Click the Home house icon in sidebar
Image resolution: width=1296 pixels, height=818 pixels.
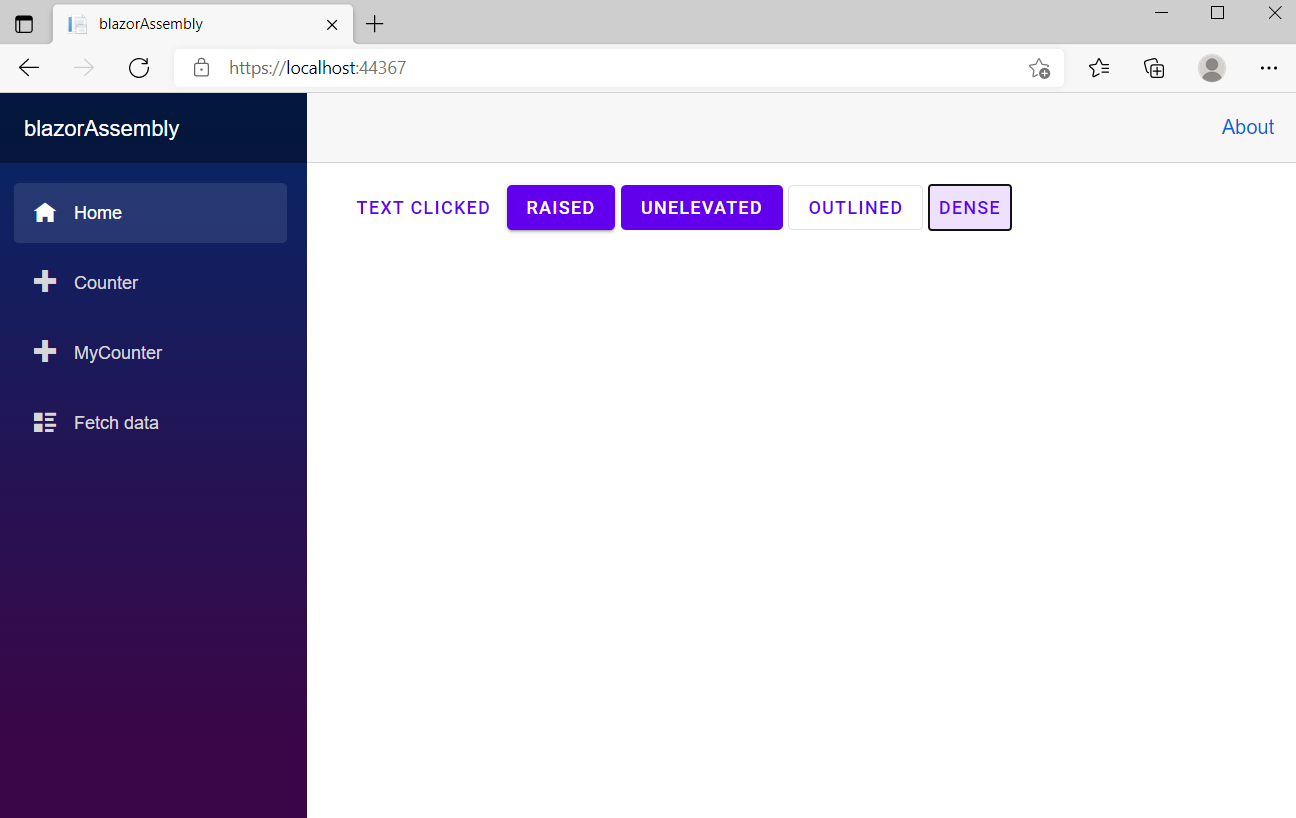tap(45, 213)
